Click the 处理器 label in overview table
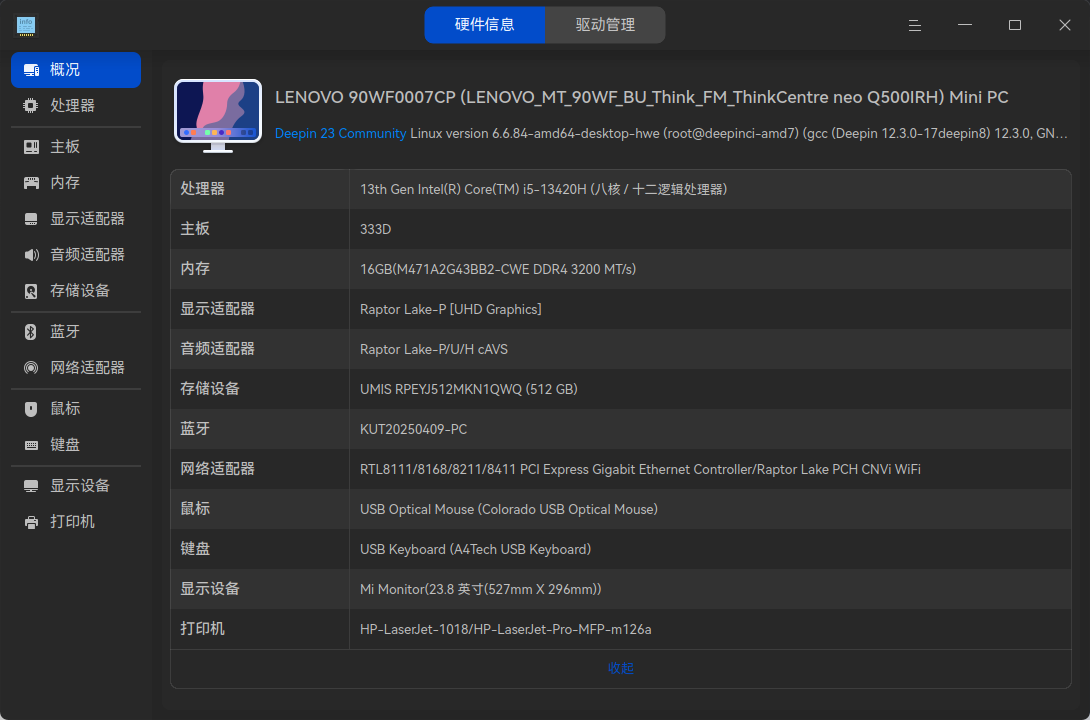The height and width of the screenshot is (720, 1090). (x=202, y=189)
